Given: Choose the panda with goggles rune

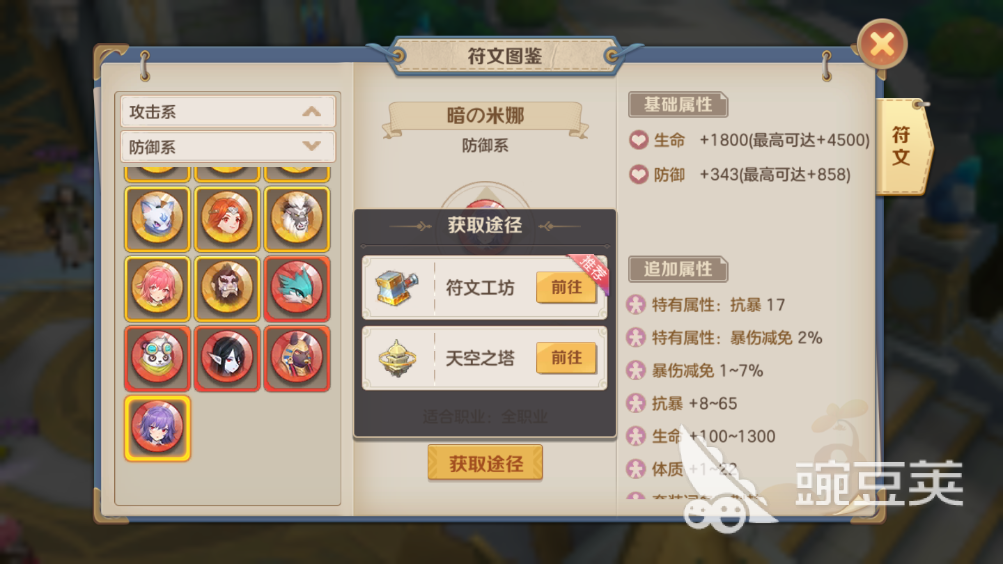Looking at the screenshot, I should (x=157, y=358).
